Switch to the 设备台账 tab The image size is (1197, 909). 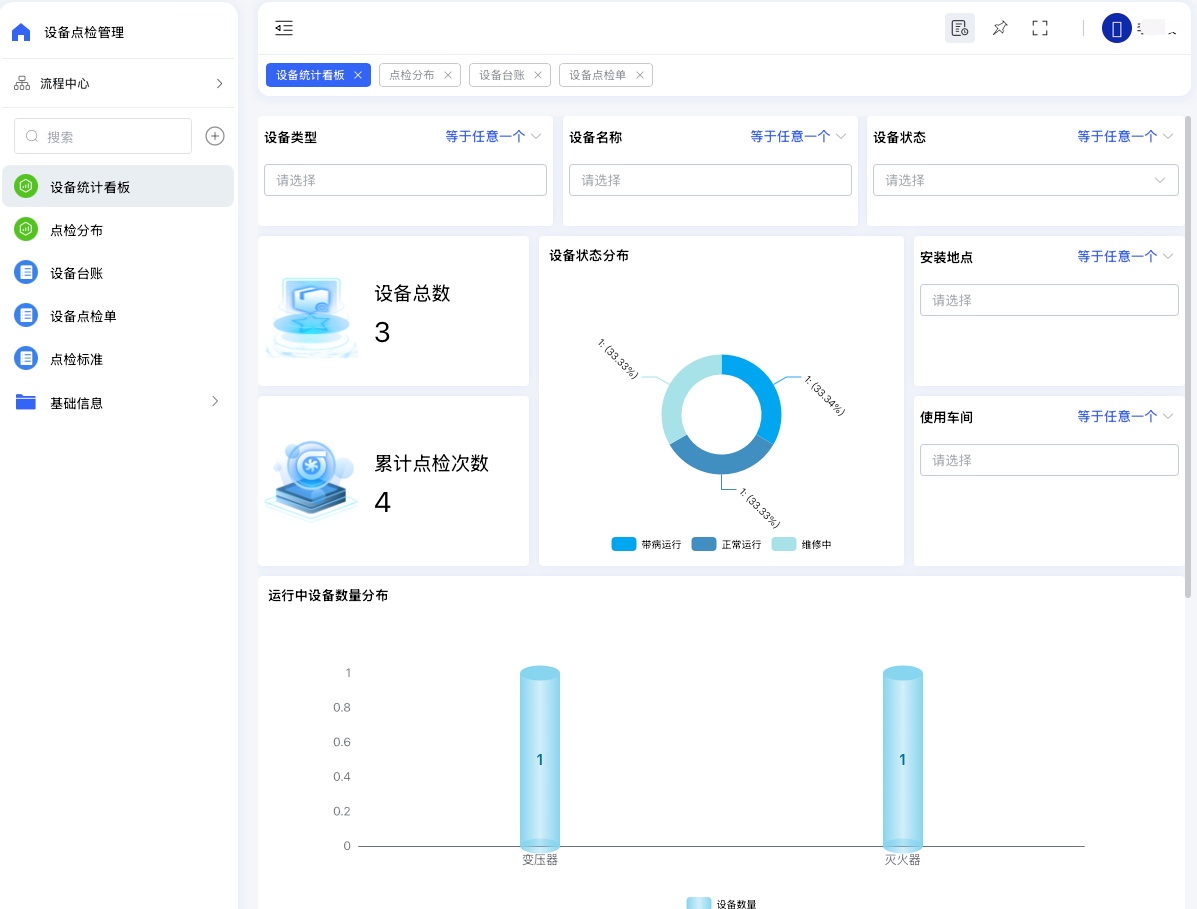(x=501, y=75)
